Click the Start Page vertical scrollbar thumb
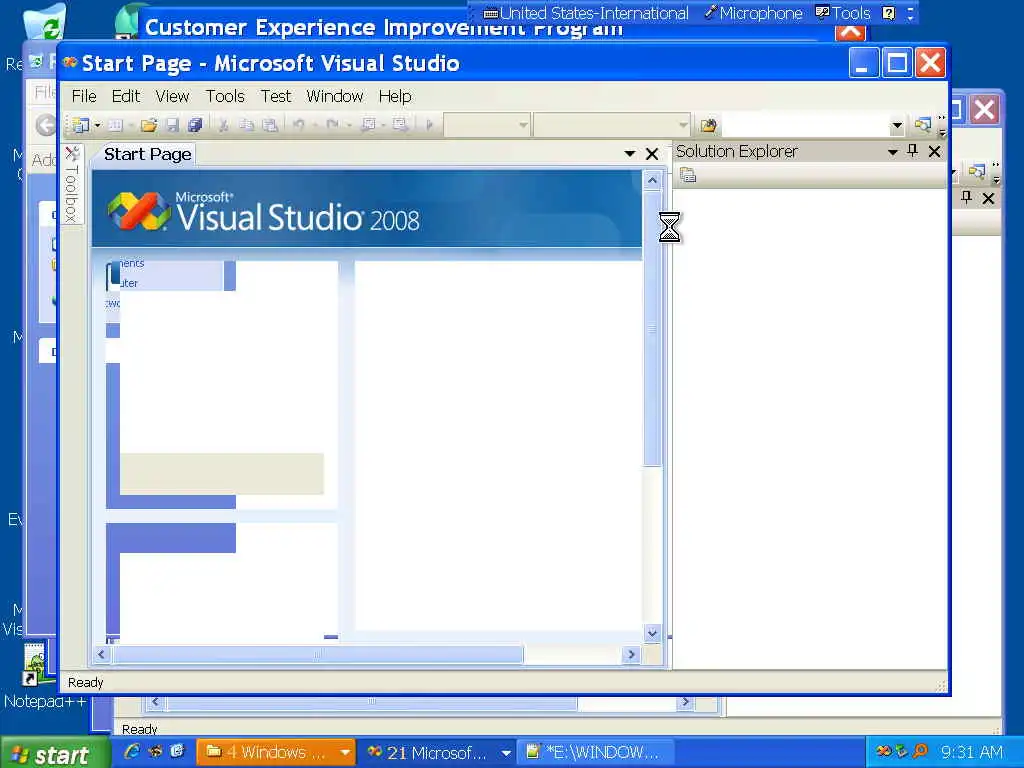Screen dimensions: 1024x768 point(652,328)
